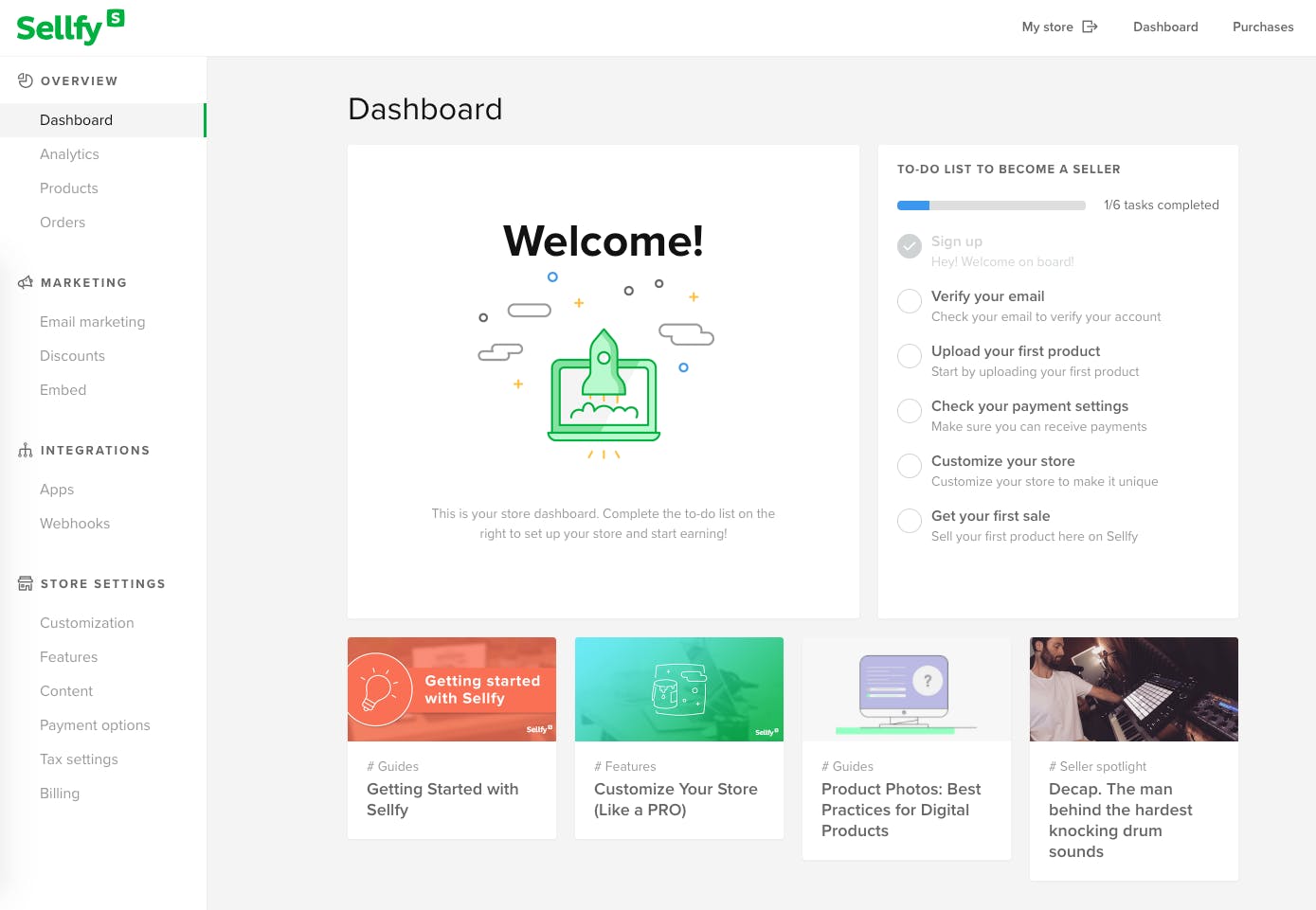Click Customize Your Store (Like a PRO) title
Screen dimensions: 1316x910
pos(676,799)
